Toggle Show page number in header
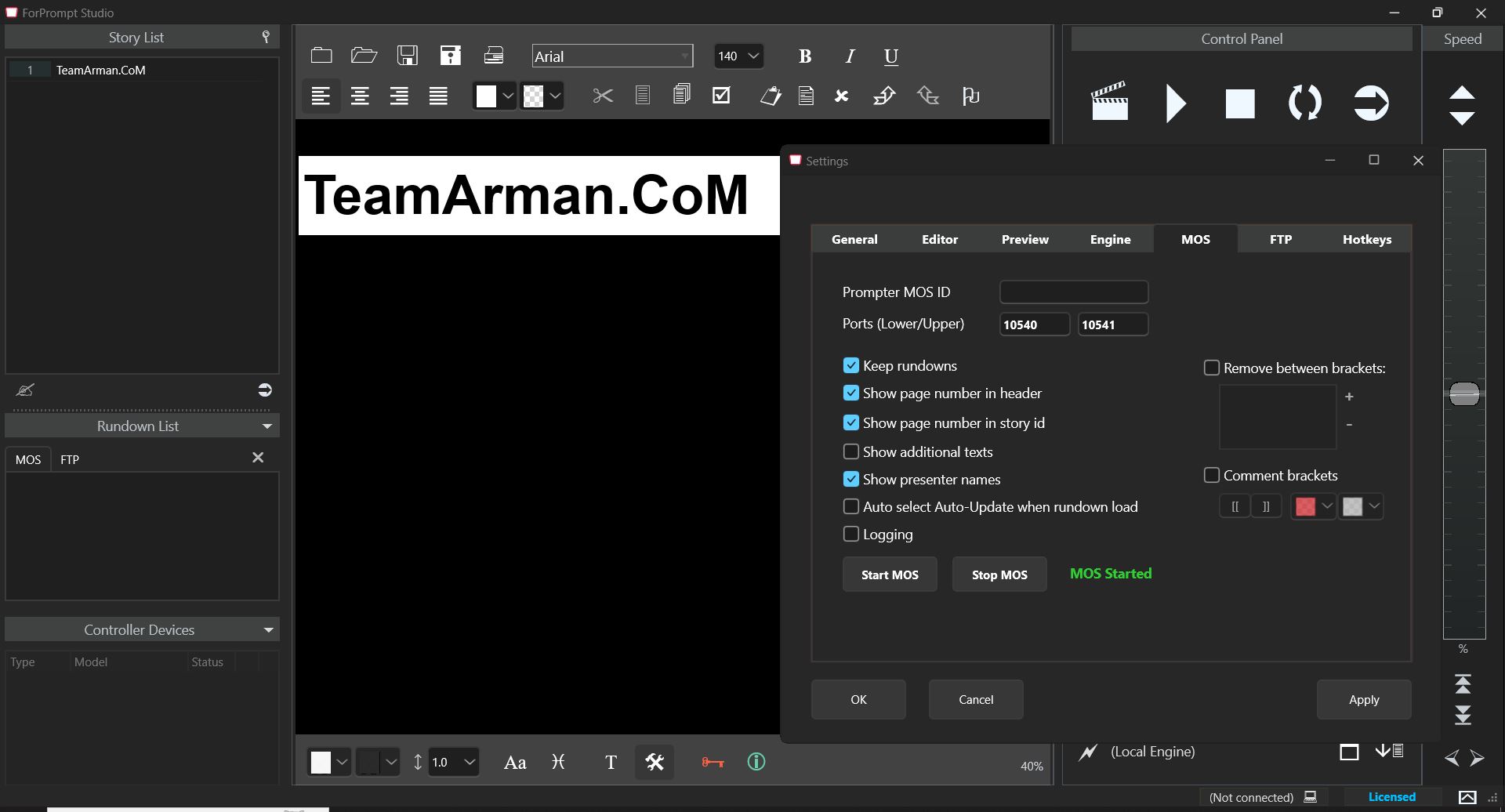Image resolution: width=1505 pixels, height=812 pixels. point(851,393)
